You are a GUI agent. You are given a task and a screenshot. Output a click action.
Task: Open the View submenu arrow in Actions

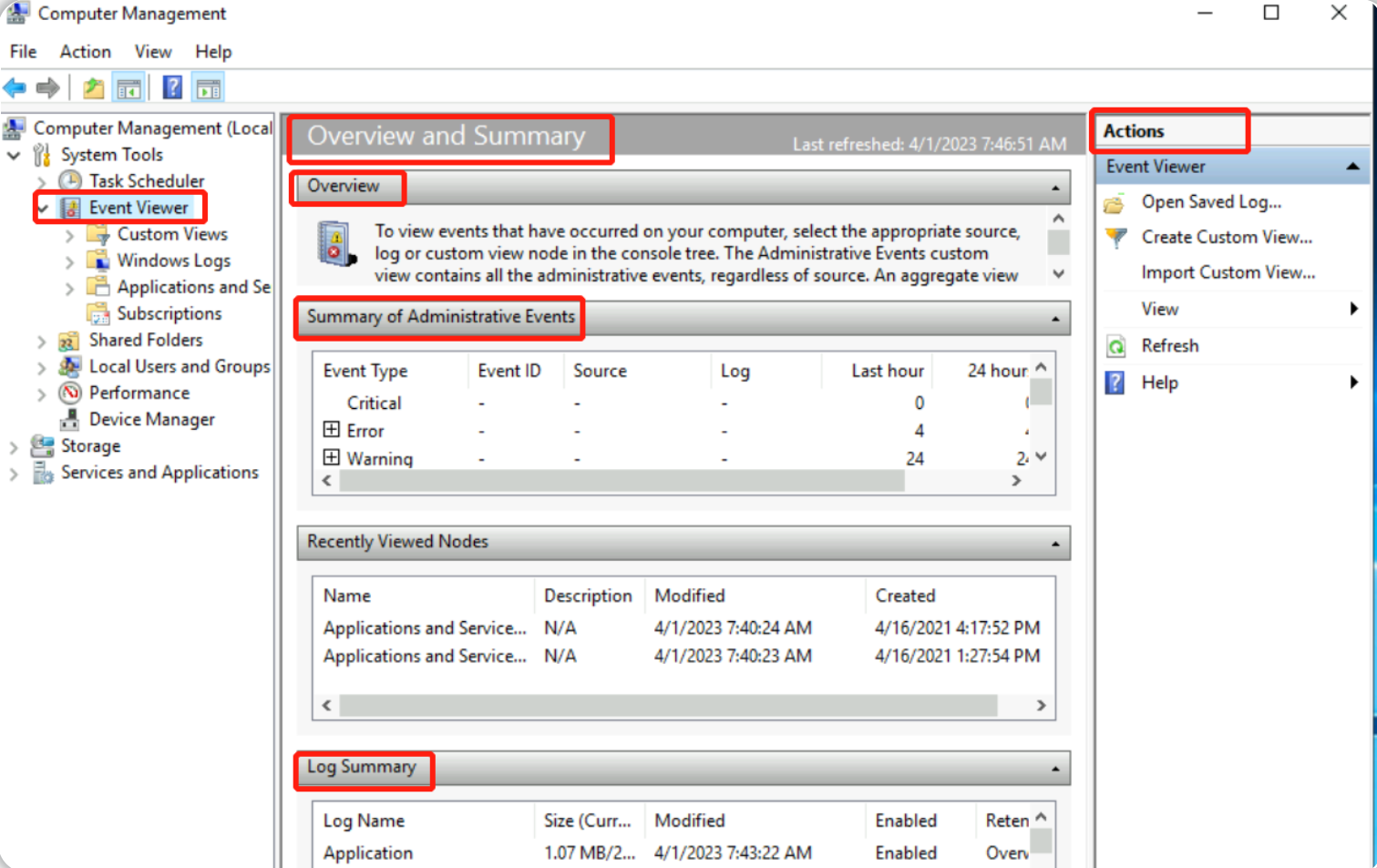1354,309
